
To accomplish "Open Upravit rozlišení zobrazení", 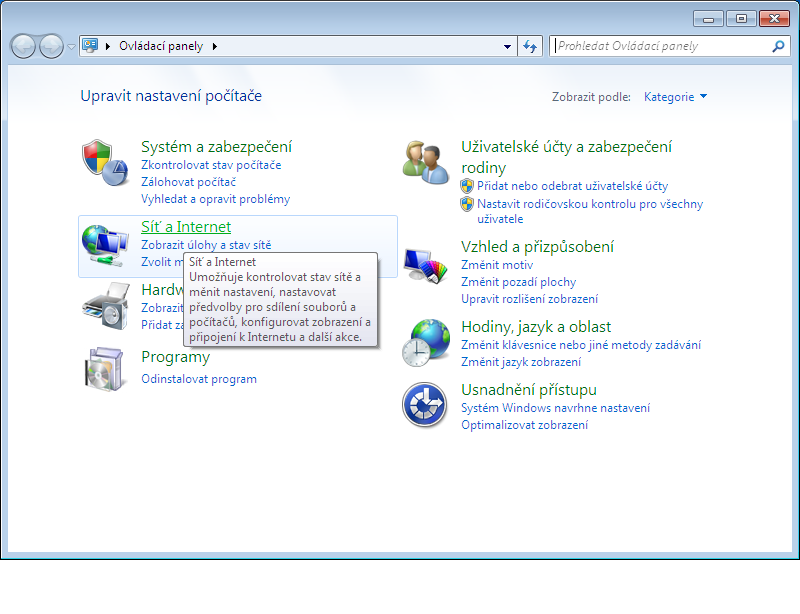I will 530,299.
